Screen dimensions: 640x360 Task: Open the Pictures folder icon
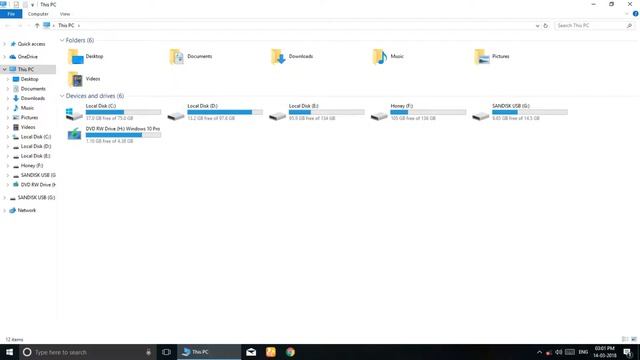[x=482, y=56]
